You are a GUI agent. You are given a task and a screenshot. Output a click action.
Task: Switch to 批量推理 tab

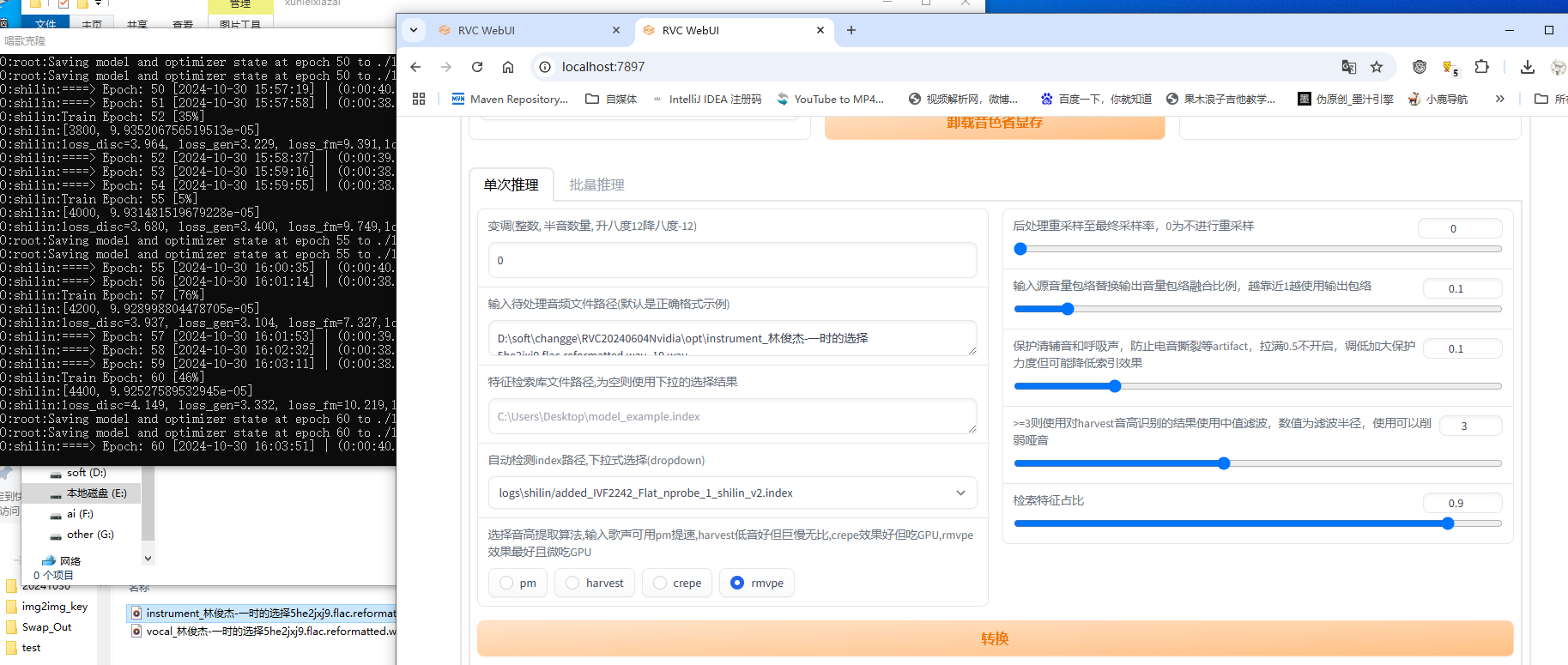(x=597, y=184)
